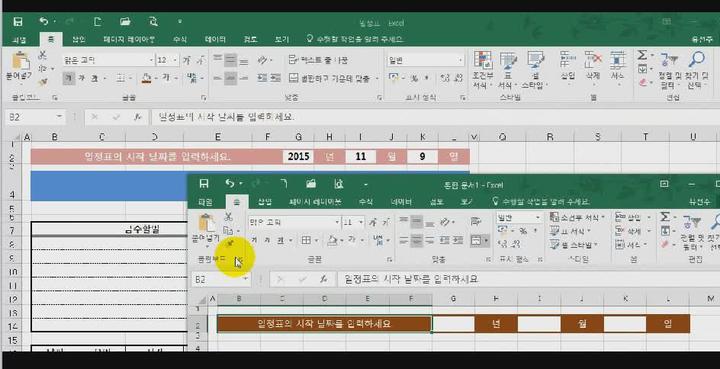This screenshot has height=369, width=720.
Task: Open Formulas (수식) tab in back window
Action: tap(180, 40)
